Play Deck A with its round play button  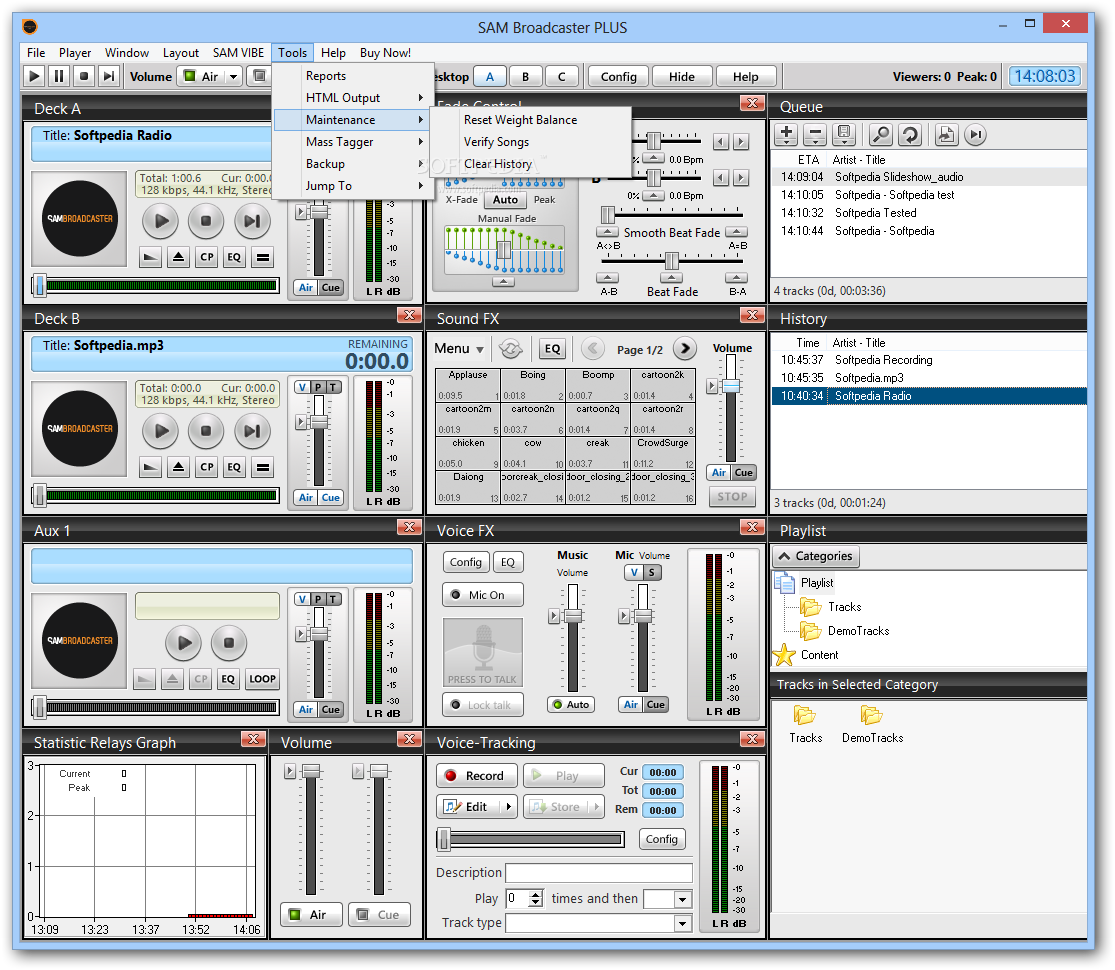pyautogui.click(x=161, y=221)
